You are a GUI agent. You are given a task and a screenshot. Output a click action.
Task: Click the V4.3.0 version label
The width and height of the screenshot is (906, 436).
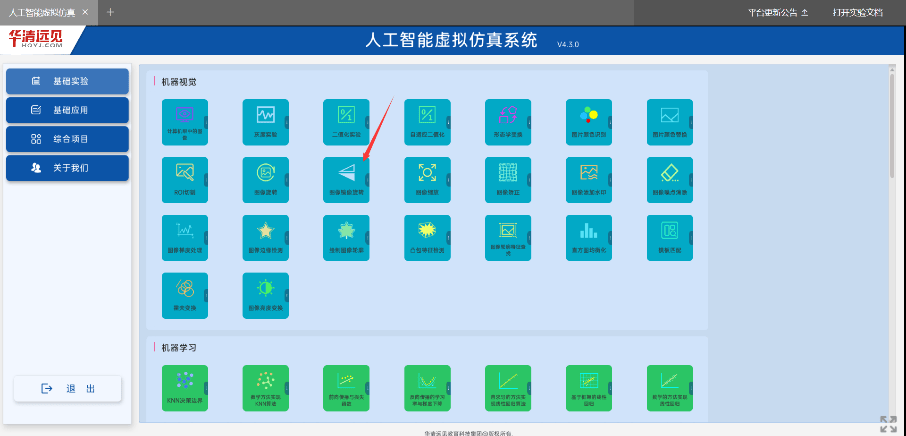568,44
